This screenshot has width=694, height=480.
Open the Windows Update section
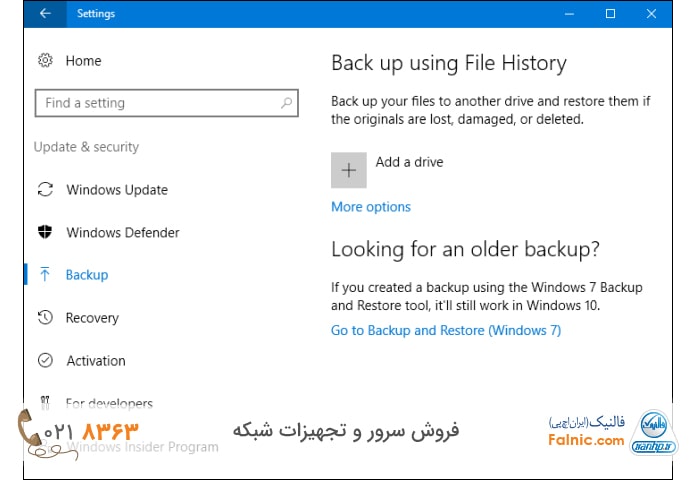click(x=117, y=190)
